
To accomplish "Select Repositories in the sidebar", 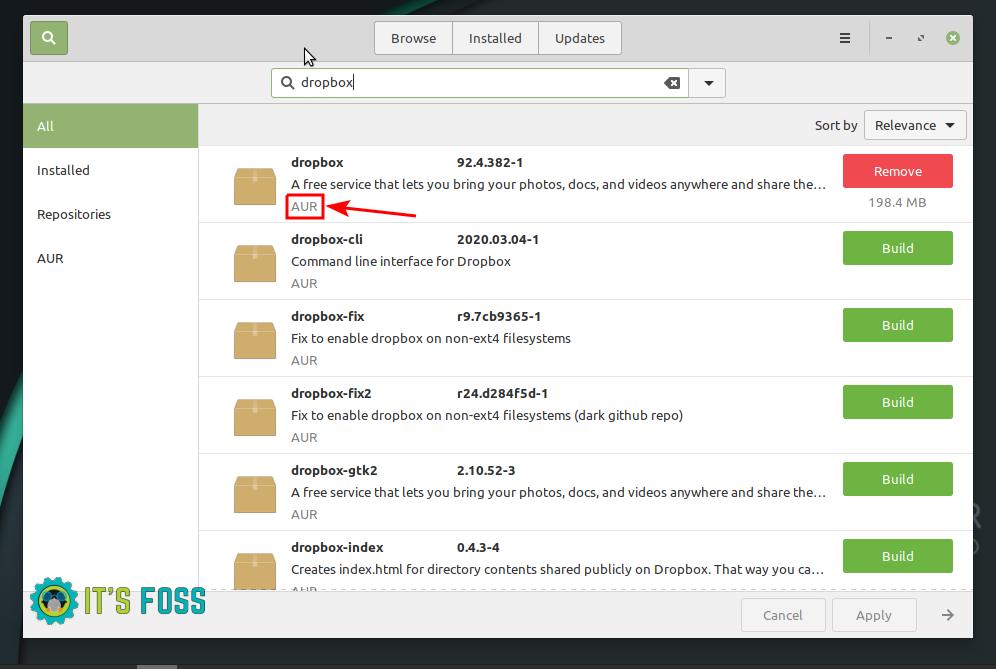I will click(x=74, y=214).
